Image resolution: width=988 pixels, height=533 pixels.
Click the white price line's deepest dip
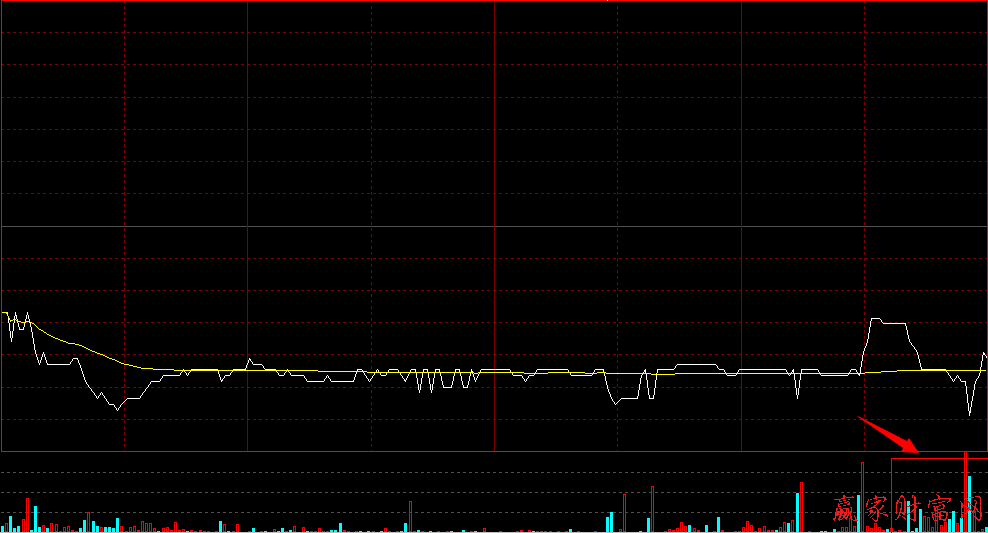click(970, 413)
